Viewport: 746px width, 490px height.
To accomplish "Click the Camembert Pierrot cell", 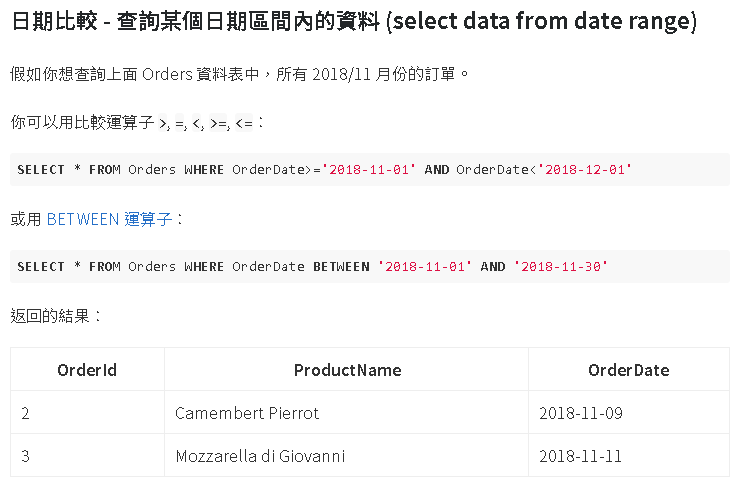I will click(x=346, y=412).
